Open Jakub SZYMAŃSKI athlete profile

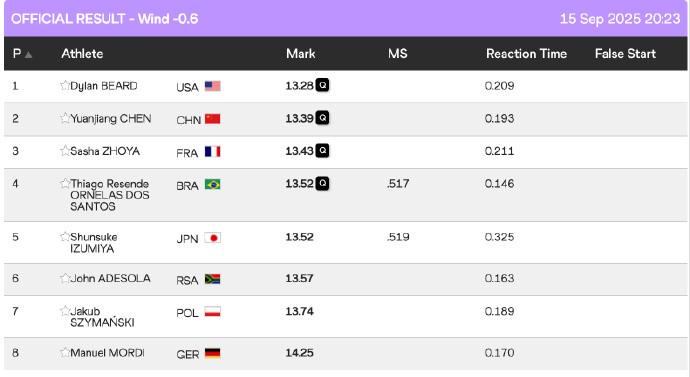pyautogui.click(x=102, y=317)
